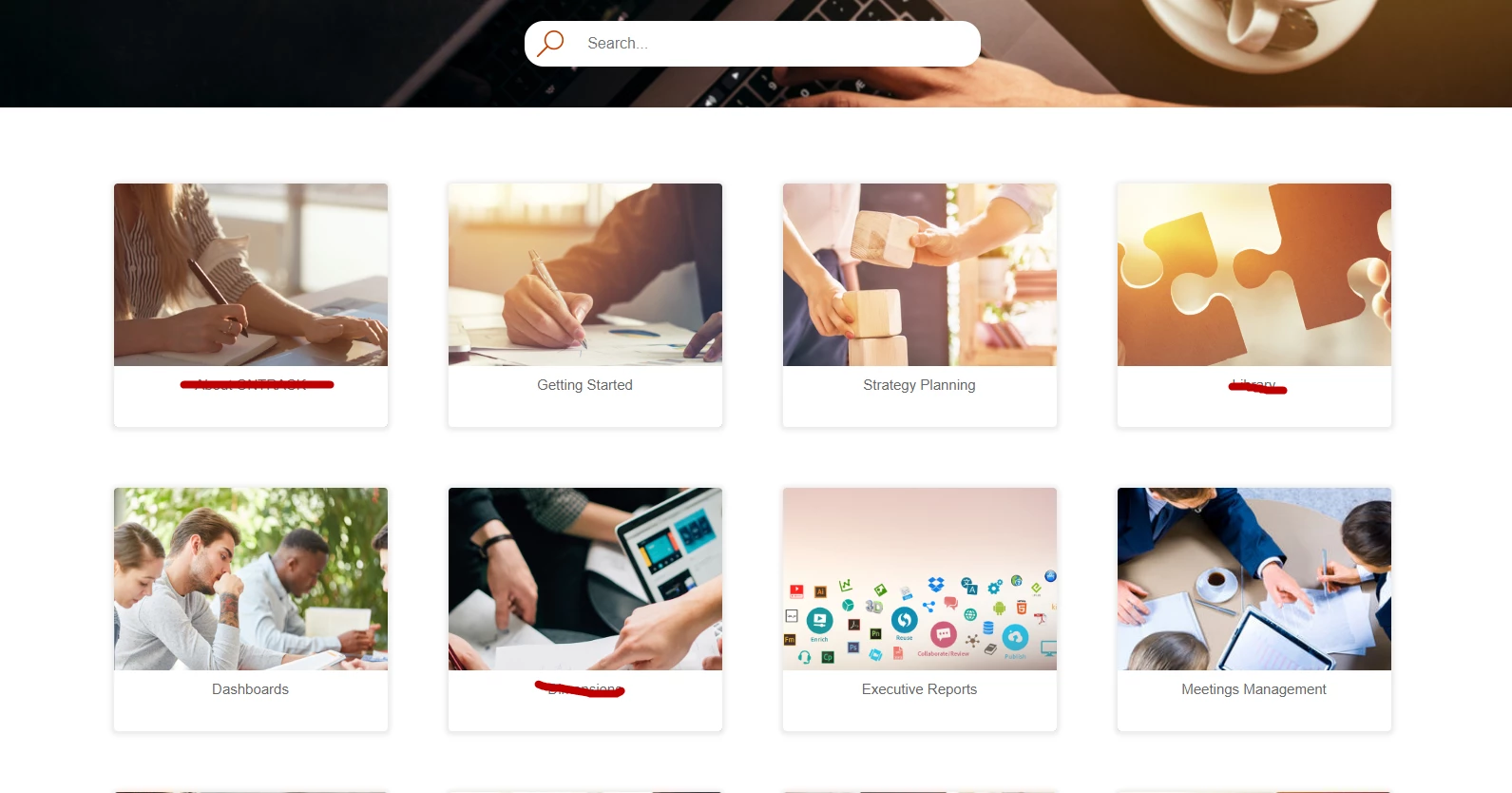Image resolution: width=1512 pixels, height=793 pixels.
Task: Click the magnifying glass search icon
Action: 550,43
